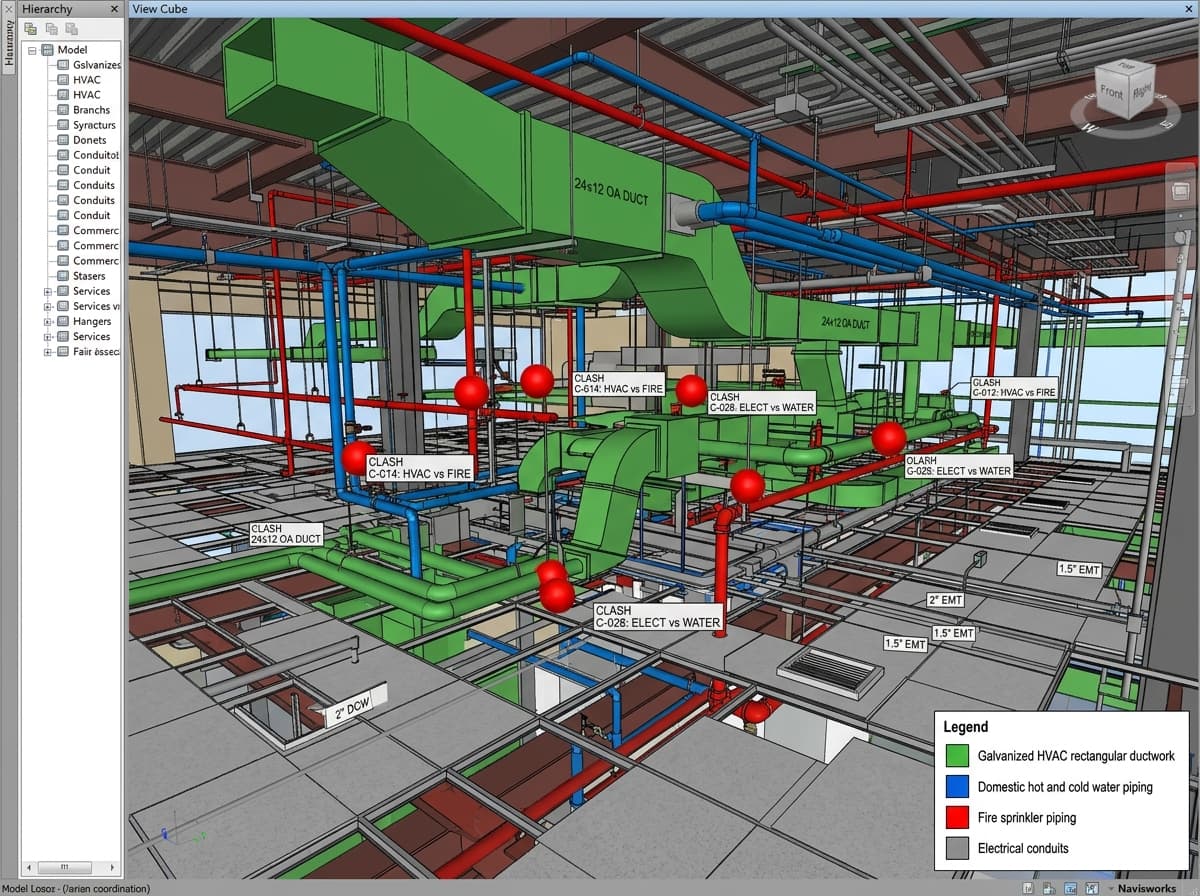Click the hierarchy horizontal scrollbar thumb
1200x896 pixels.
tap(64, 867)
